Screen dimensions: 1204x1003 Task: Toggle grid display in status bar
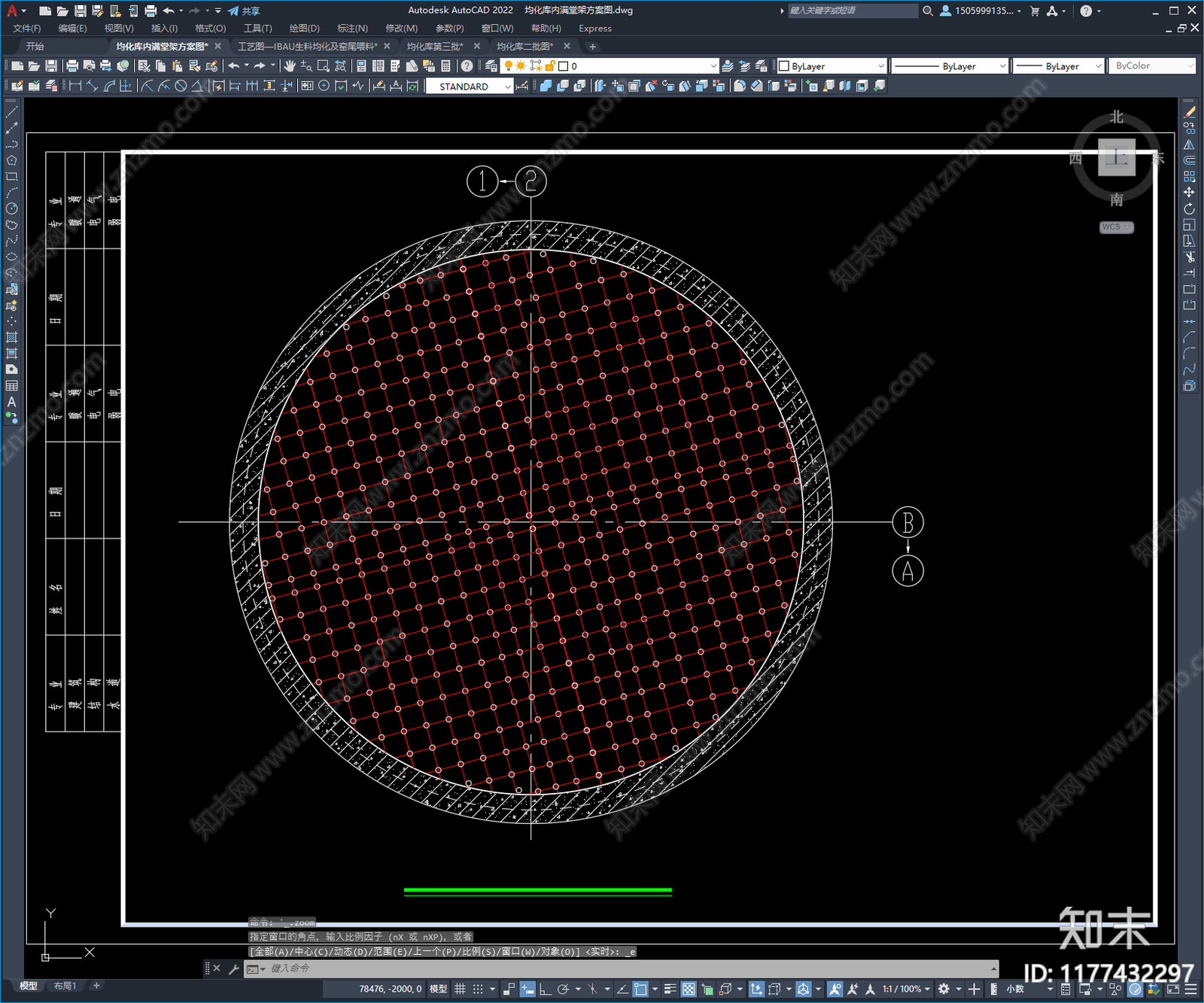[x=460, y=989]
